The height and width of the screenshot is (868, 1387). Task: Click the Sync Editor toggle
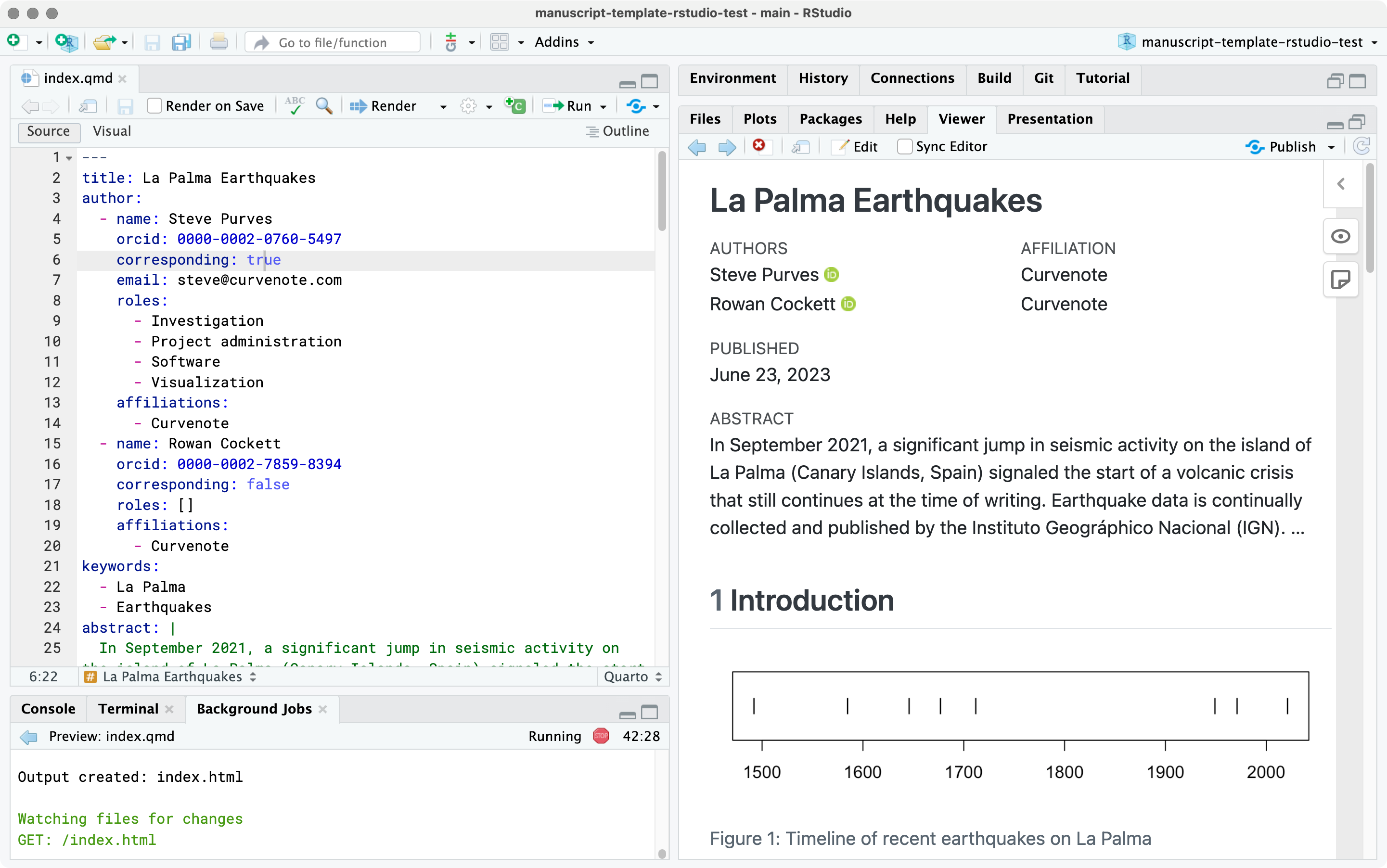point(904,147)
